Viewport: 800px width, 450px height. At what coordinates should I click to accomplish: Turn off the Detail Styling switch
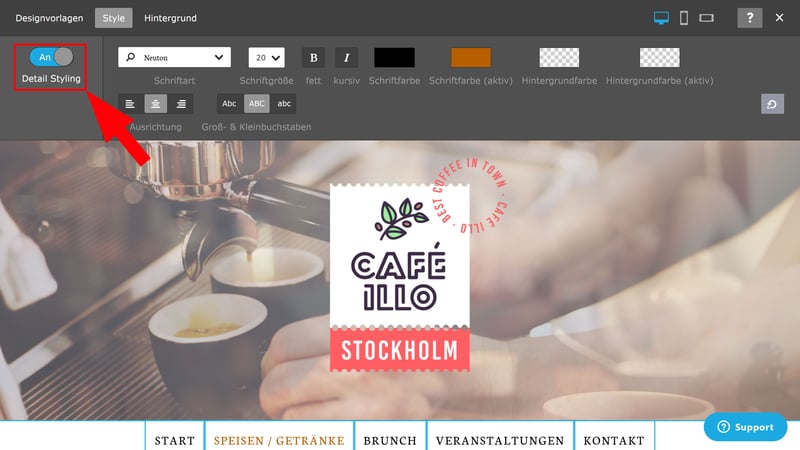click(x=51, y=58)
